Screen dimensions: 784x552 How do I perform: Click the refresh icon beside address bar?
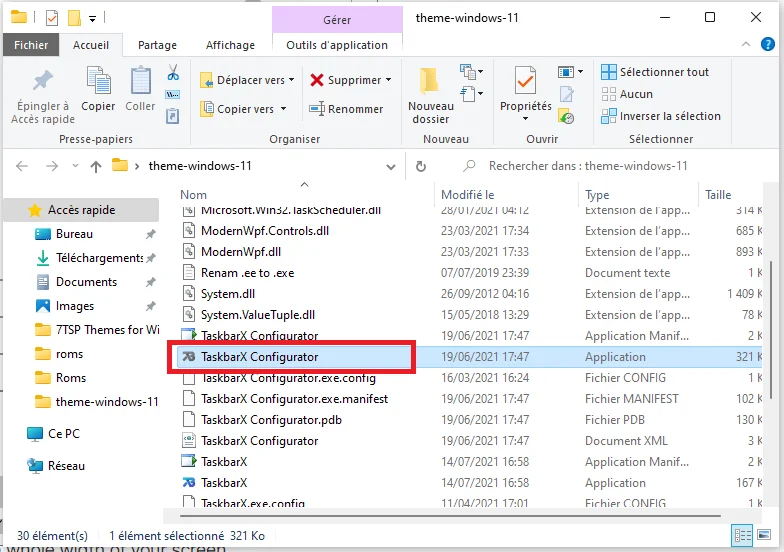pos(421,166)
